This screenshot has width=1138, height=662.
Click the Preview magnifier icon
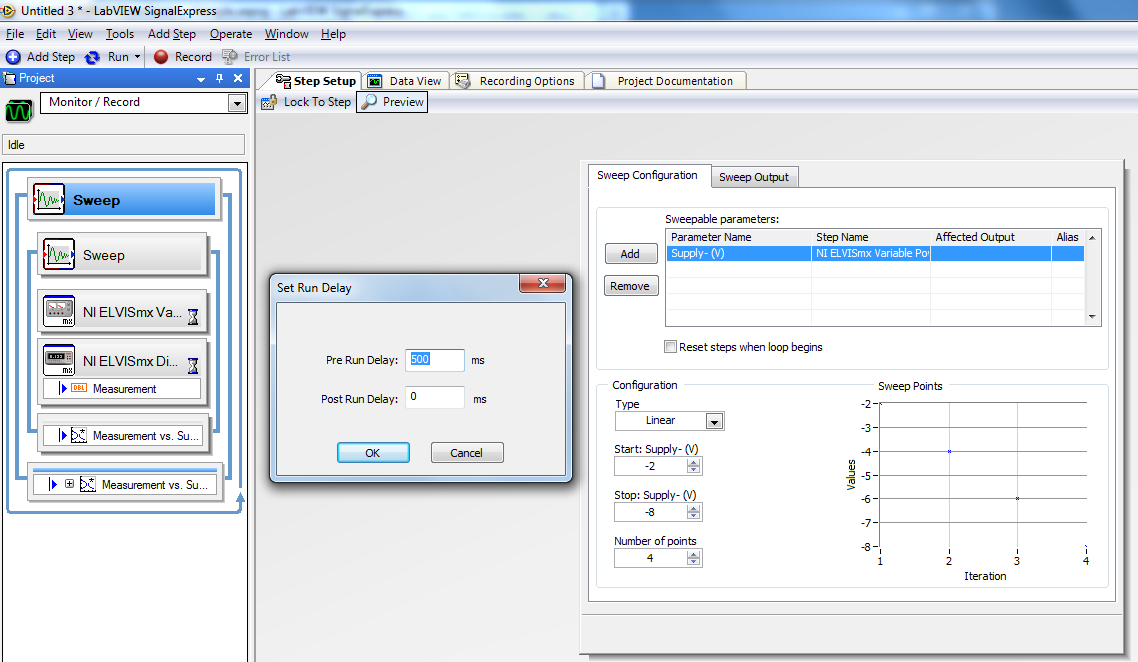(369, 102)
